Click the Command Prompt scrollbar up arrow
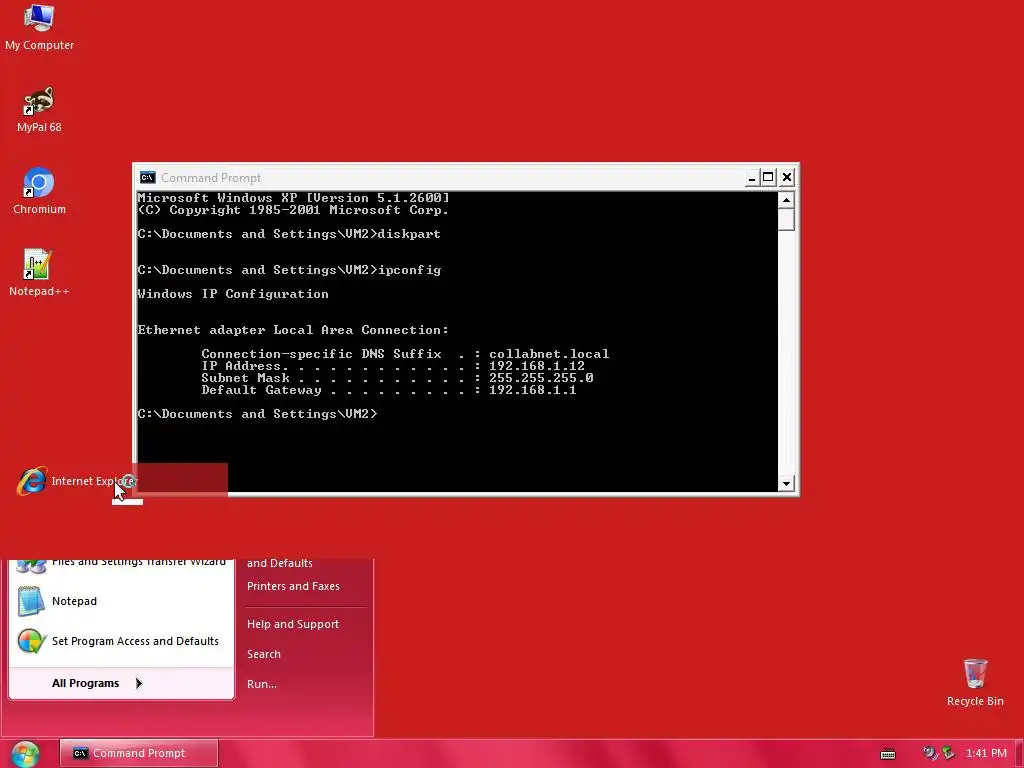Viewport: 1024px width, 768px height. [x=786, y=200]
